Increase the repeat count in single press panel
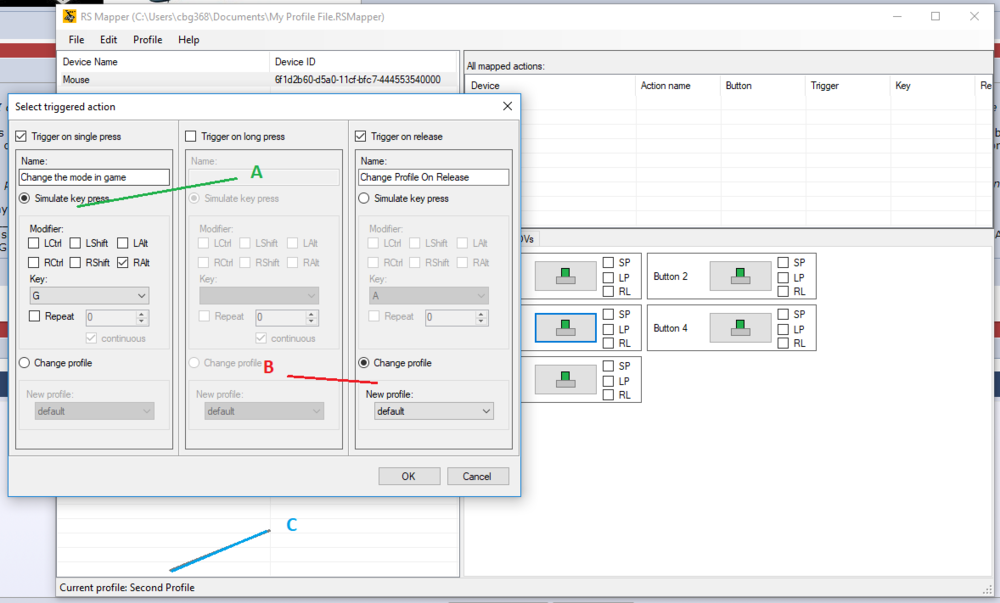1000x603 pixels. (x=142, y=313)
